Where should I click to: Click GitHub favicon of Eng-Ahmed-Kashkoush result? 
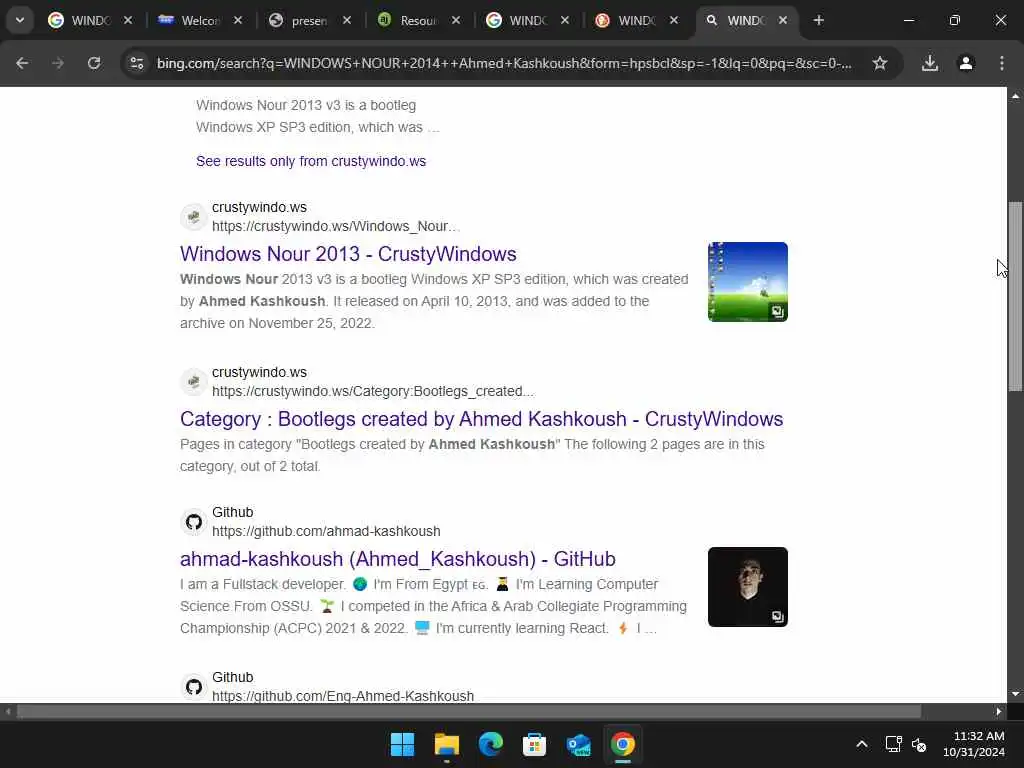pos(193,687)
